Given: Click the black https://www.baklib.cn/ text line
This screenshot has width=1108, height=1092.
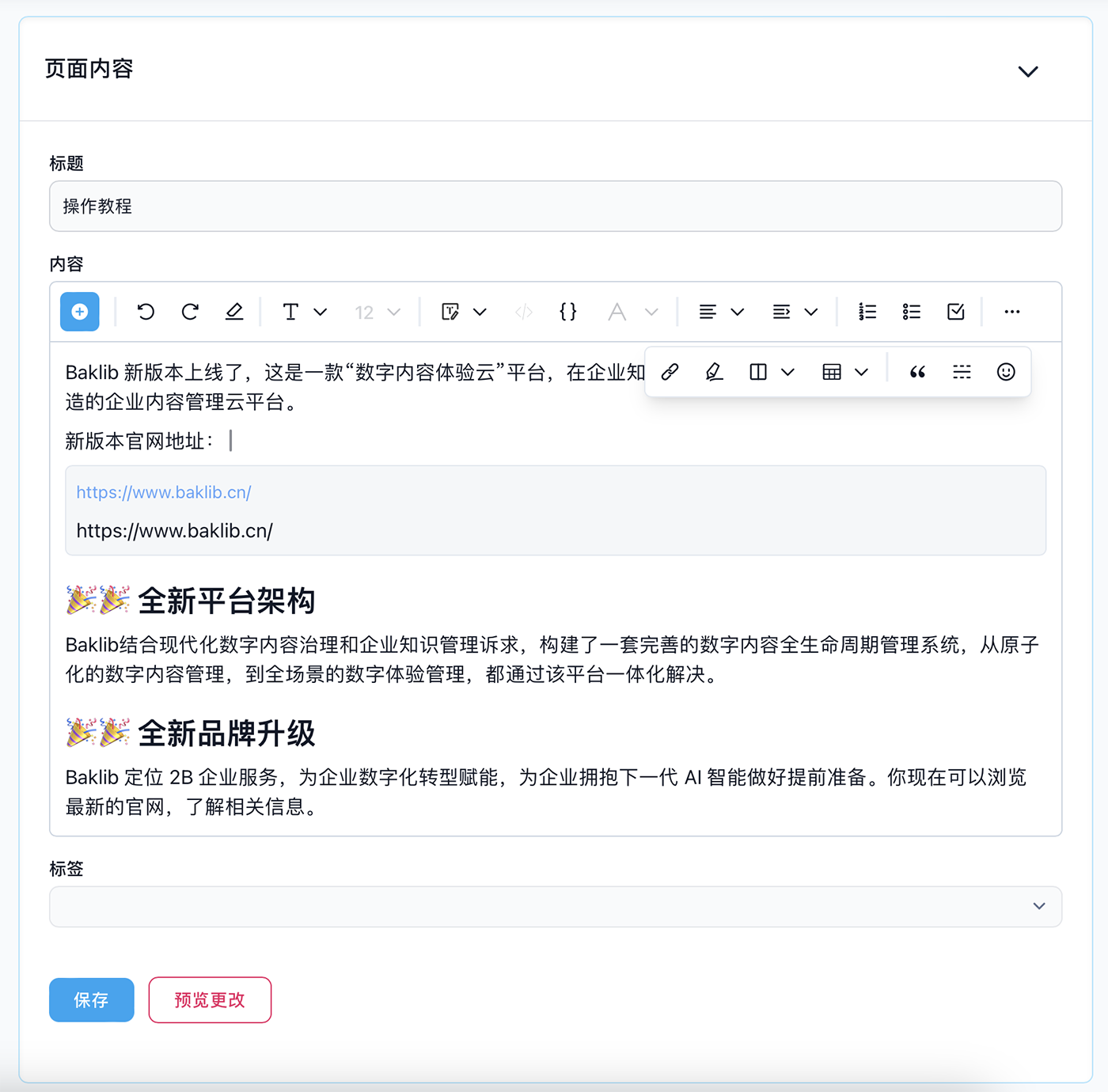Looking at the screenshot, I should pyautogui.click(x=175, y=531).
